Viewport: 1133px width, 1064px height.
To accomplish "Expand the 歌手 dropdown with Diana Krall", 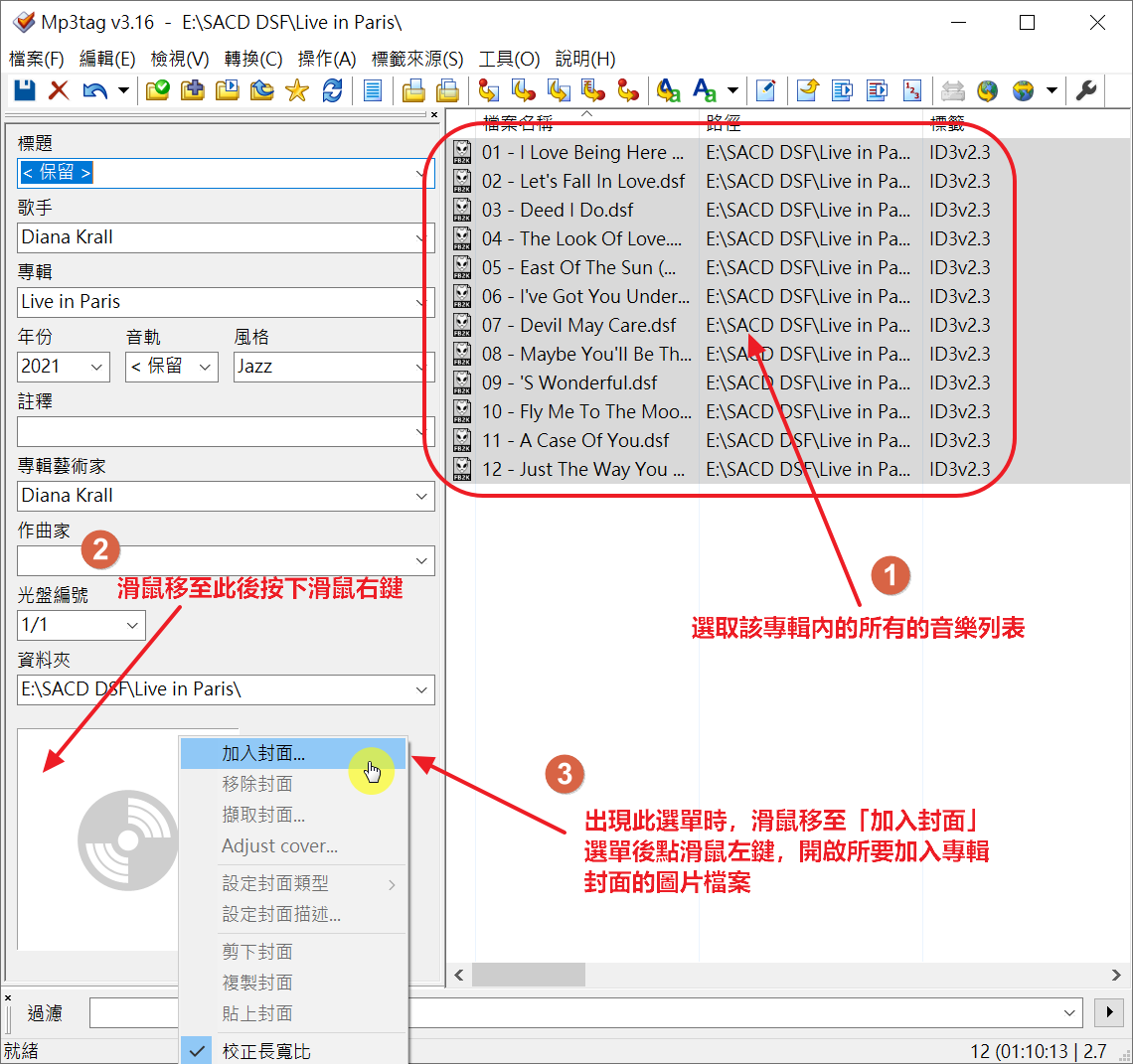I will tap(421, 237).
